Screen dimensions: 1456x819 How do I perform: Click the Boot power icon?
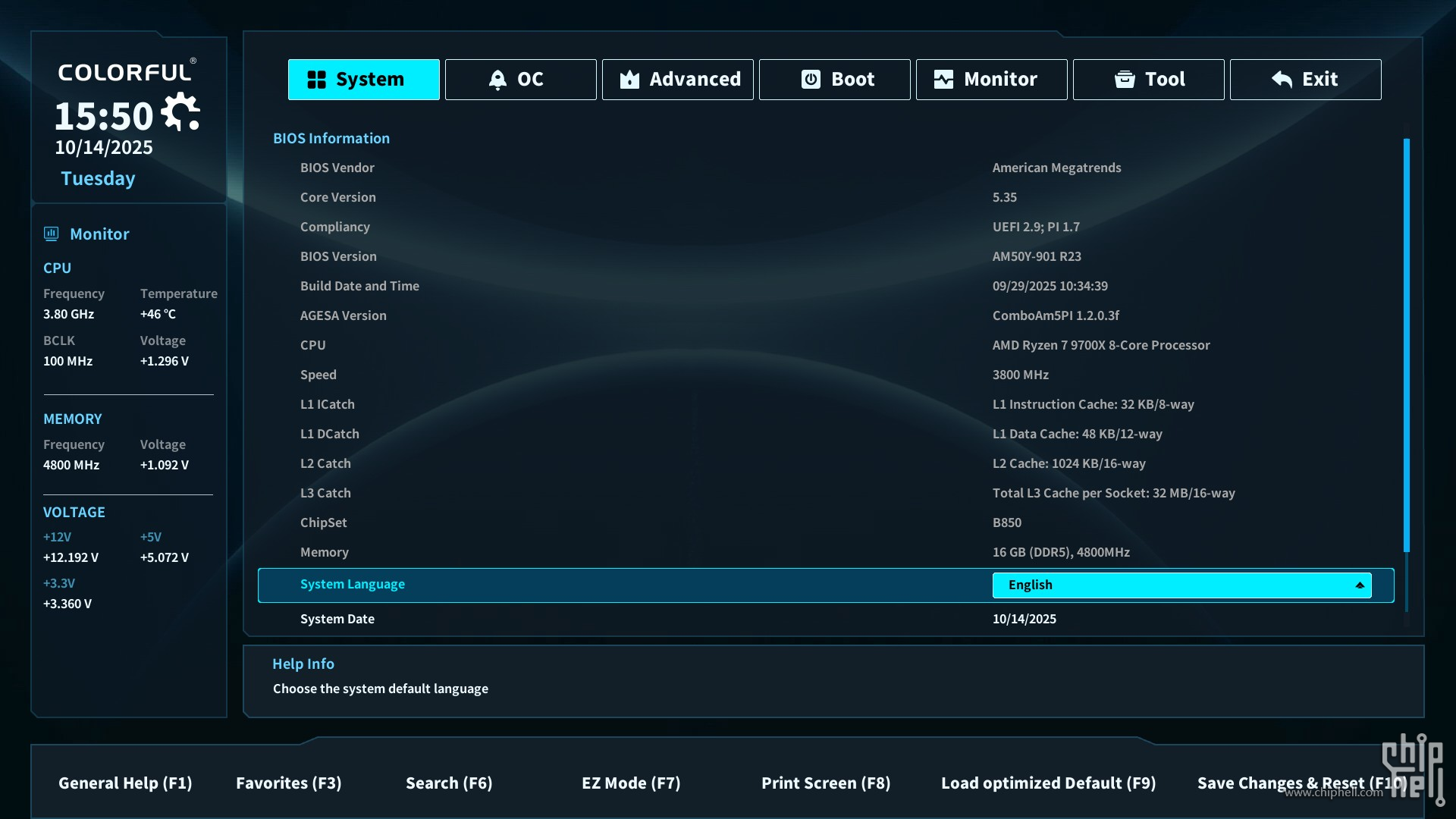click(x=811, y=80)
